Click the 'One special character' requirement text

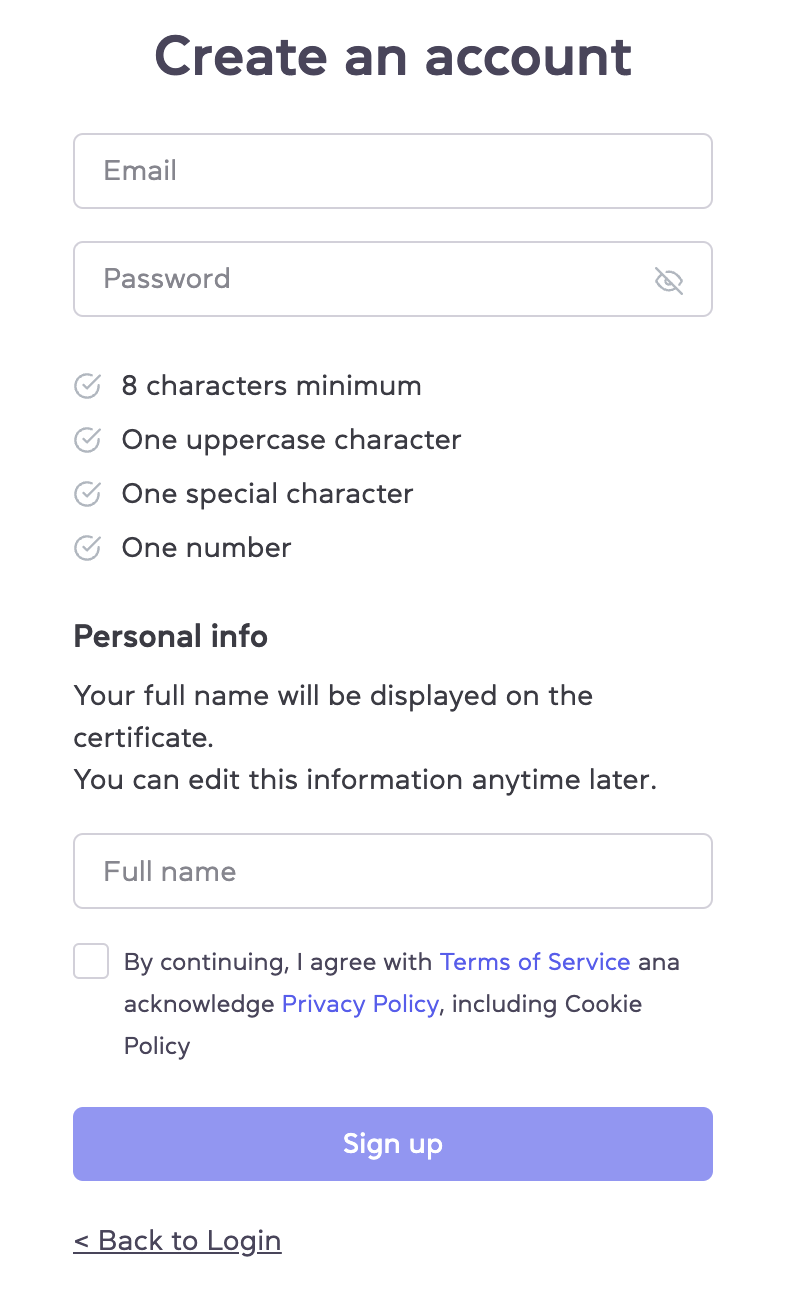[x=267, y=494]
